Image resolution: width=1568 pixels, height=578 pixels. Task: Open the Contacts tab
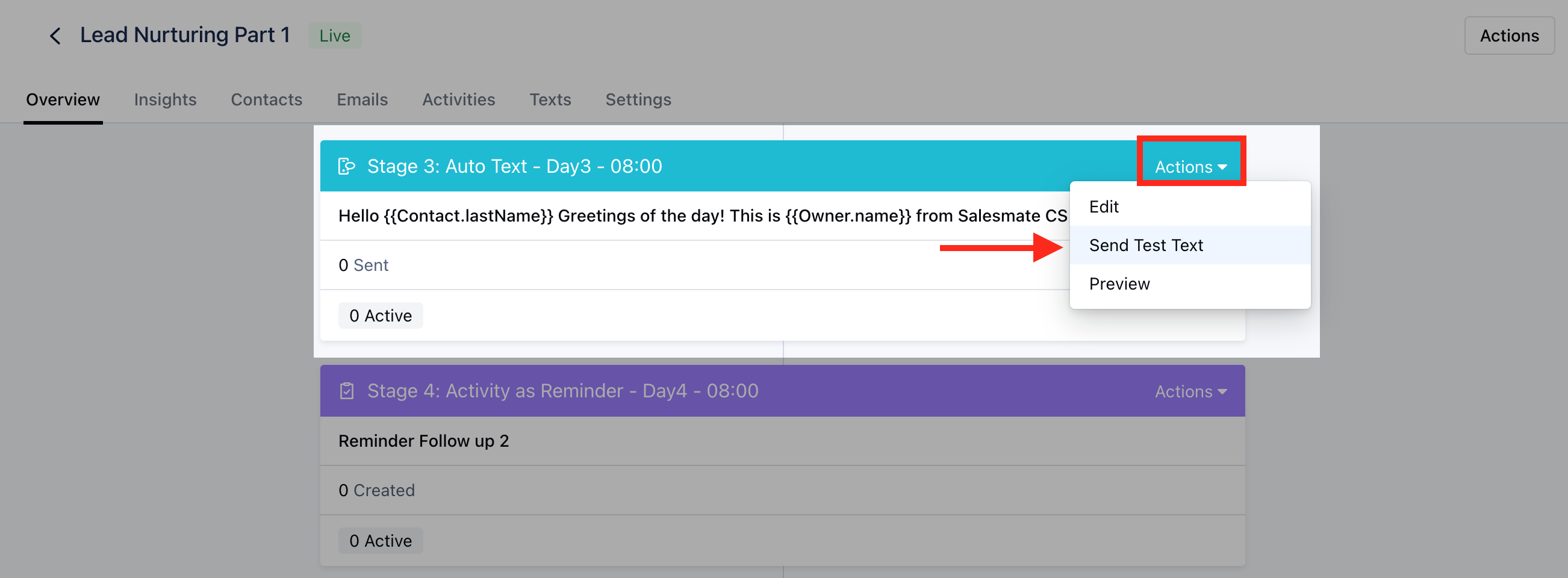point(266,99)
